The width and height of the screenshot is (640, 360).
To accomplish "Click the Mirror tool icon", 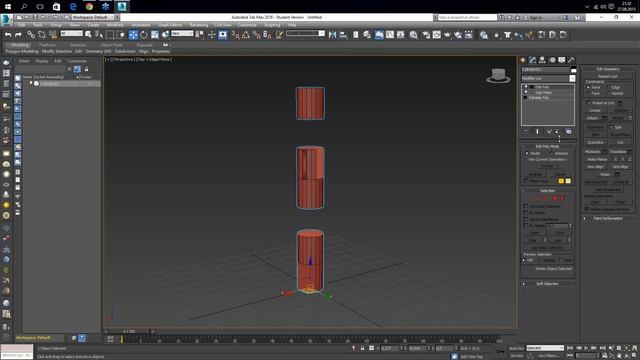I will coord(333,35).
